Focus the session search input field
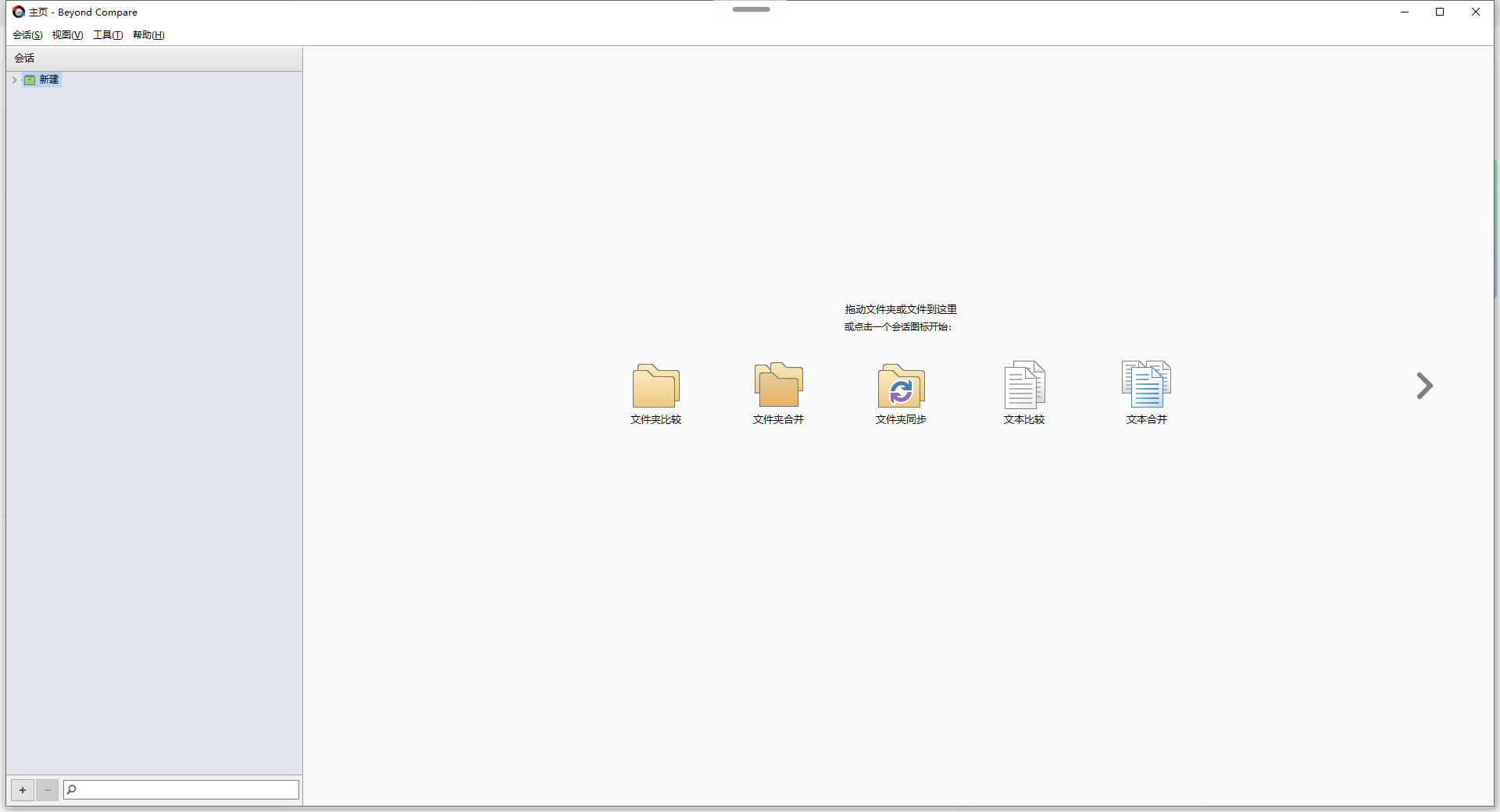The height and width of the screenshot is (812, 1500). point(181,789)
